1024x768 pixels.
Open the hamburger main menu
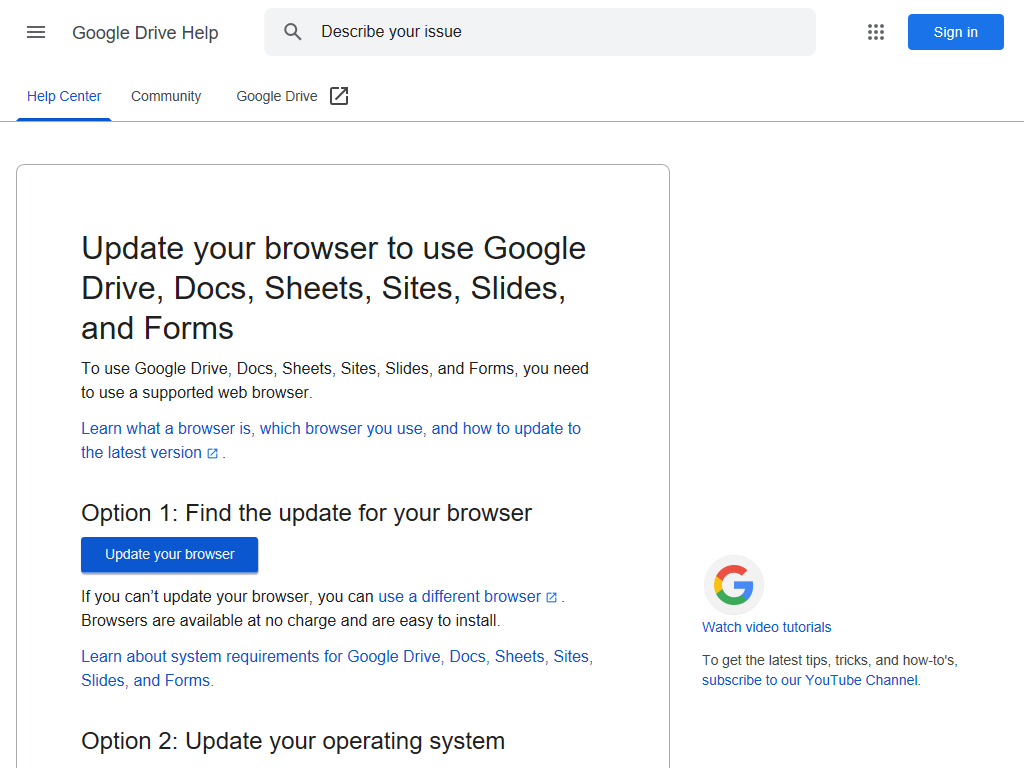[36, 32]
